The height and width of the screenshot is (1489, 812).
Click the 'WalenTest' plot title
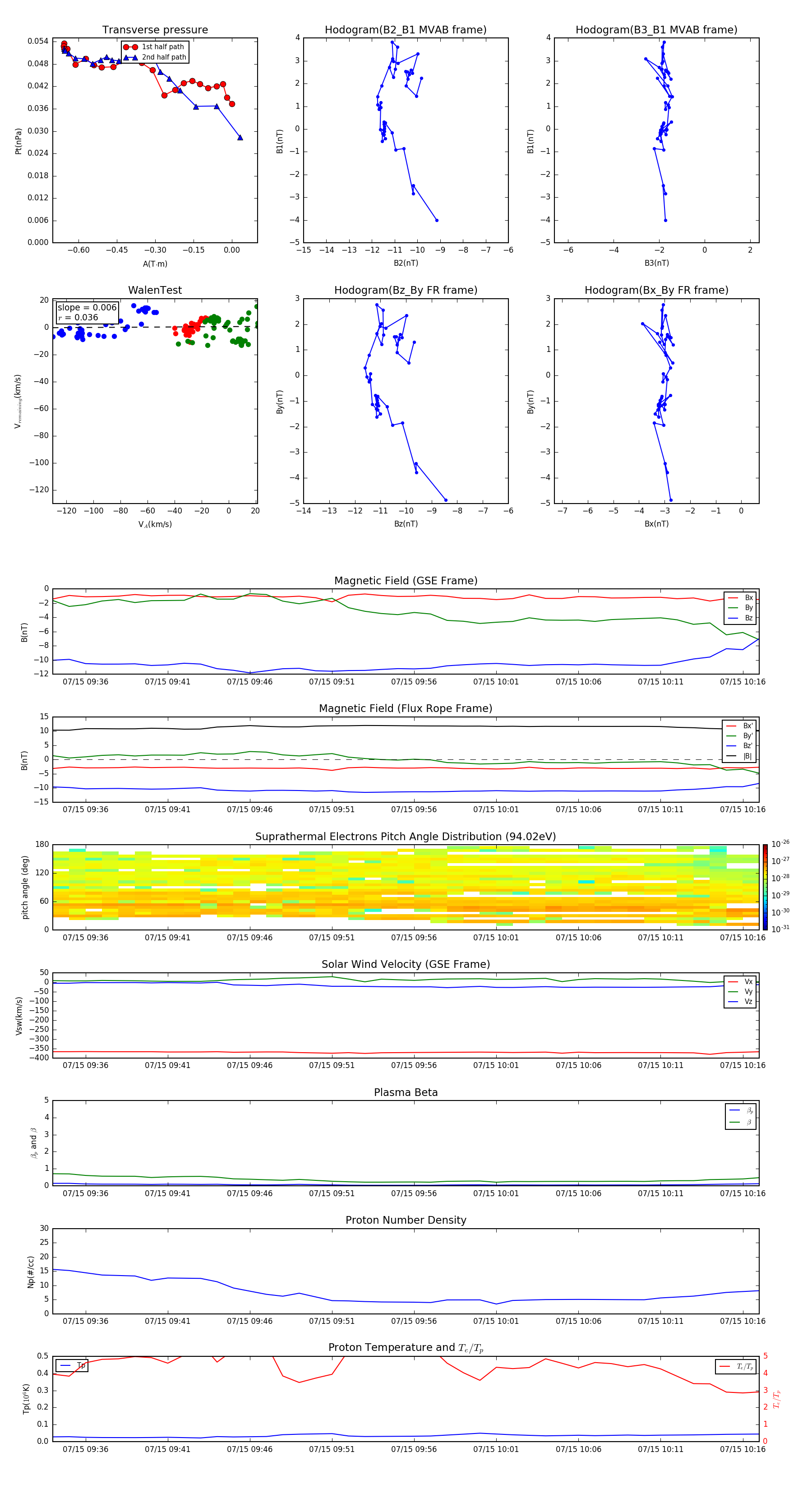155,290
